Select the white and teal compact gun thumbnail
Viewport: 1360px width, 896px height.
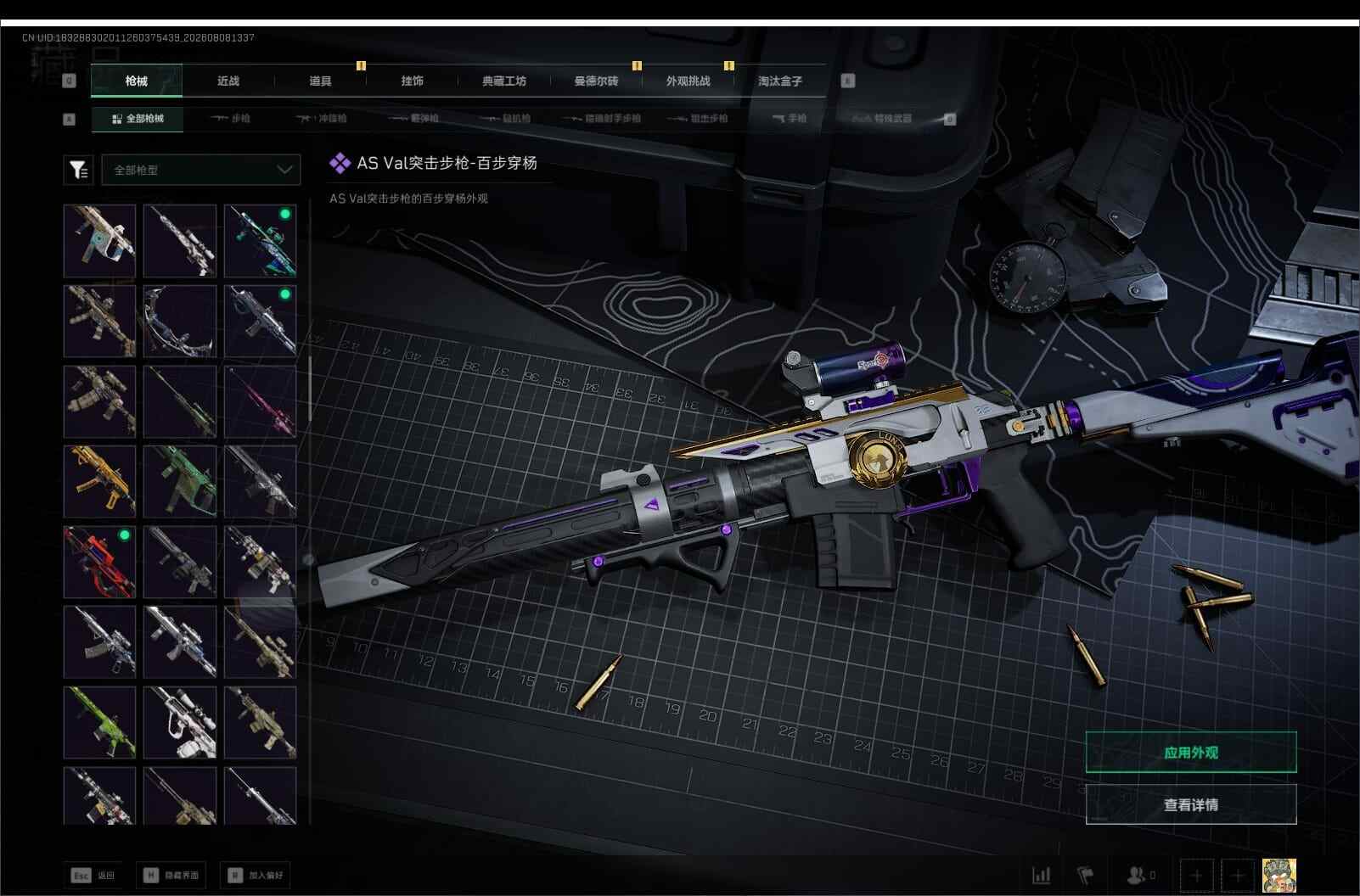[99, 241]
